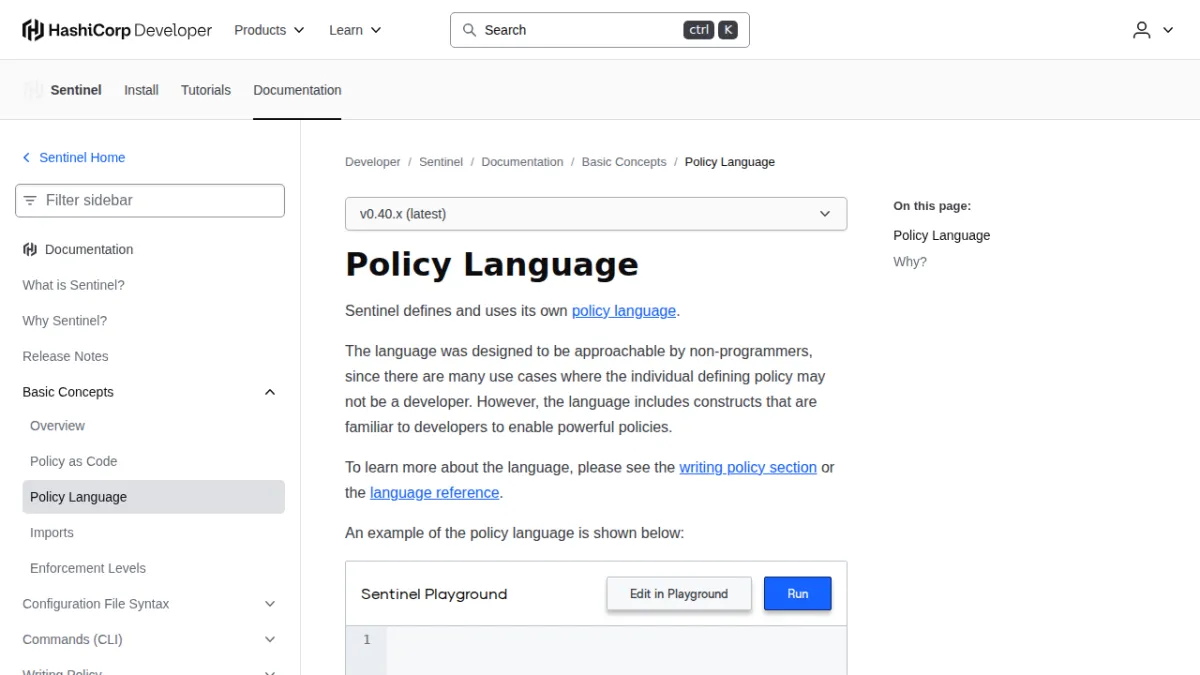Jump to the Why? section anchor

coord(910,262)
